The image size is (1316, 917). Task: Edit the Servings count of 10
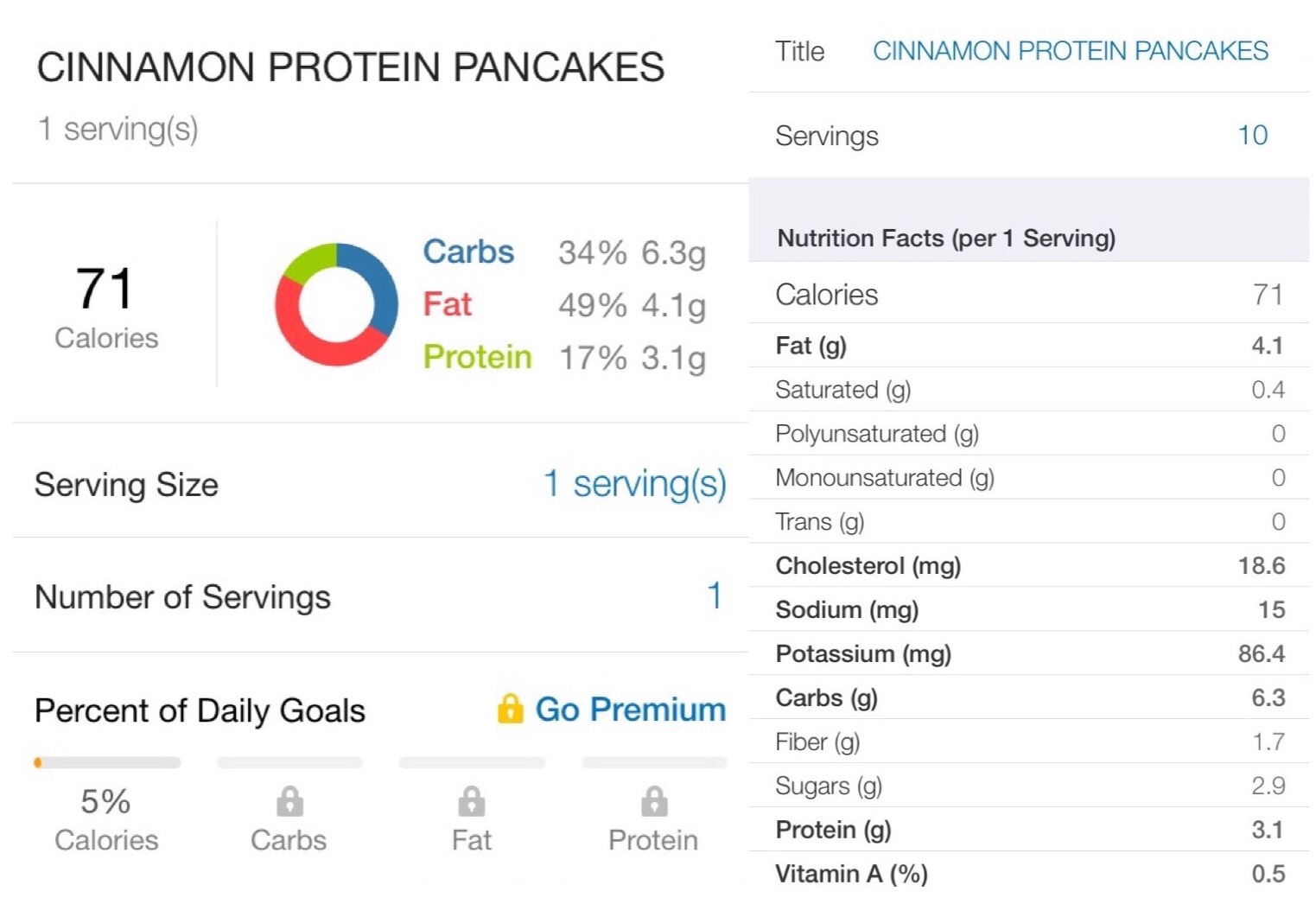coord(1252,136)
